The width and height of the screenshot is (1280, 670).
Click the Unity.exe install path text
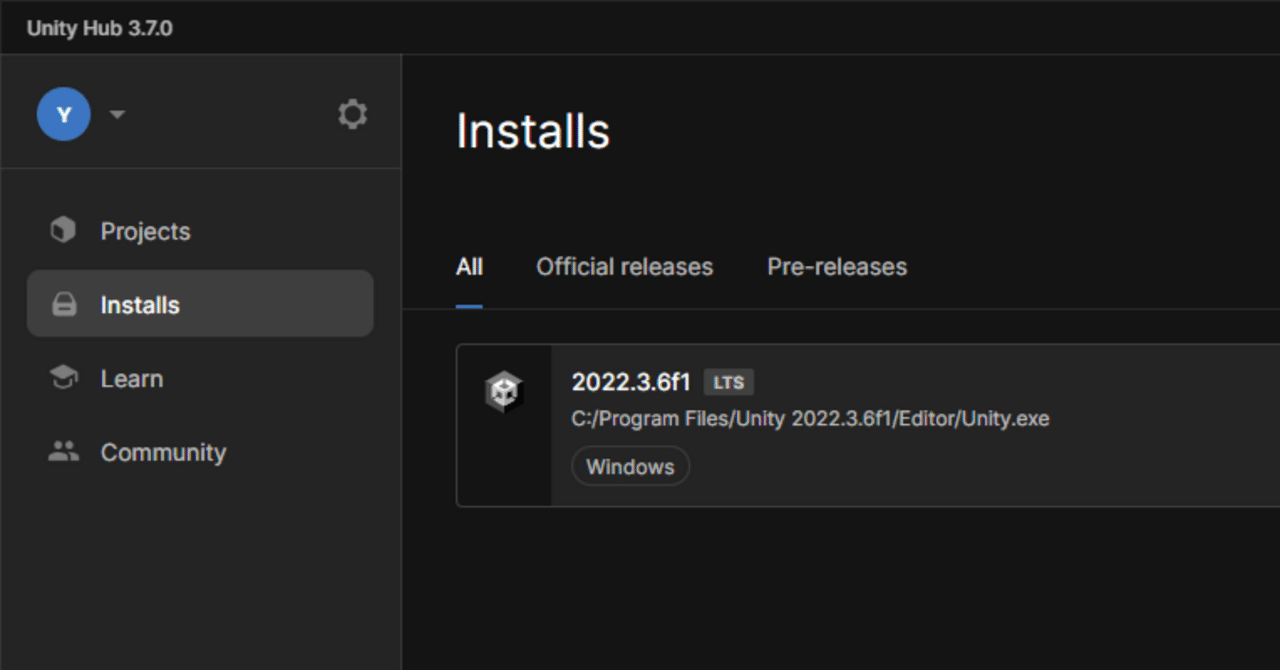(811, 419)
